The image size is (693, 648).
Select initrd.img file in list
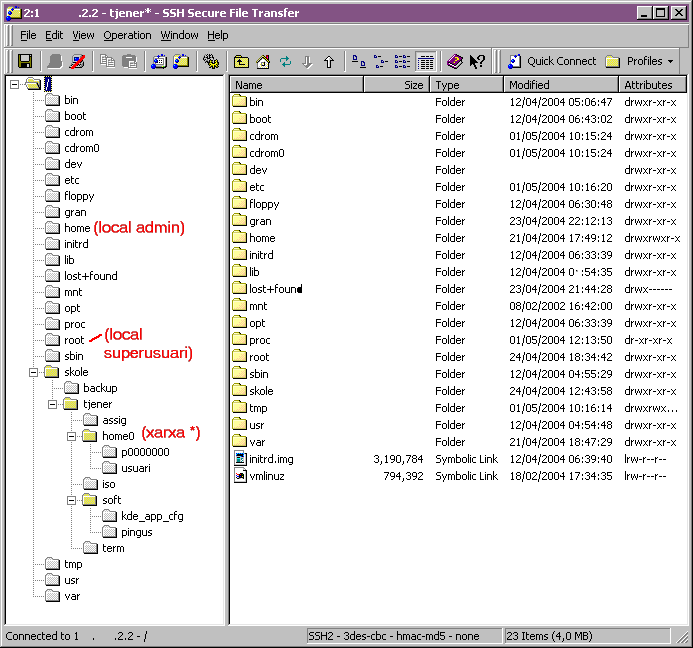(x=271, y=459)
